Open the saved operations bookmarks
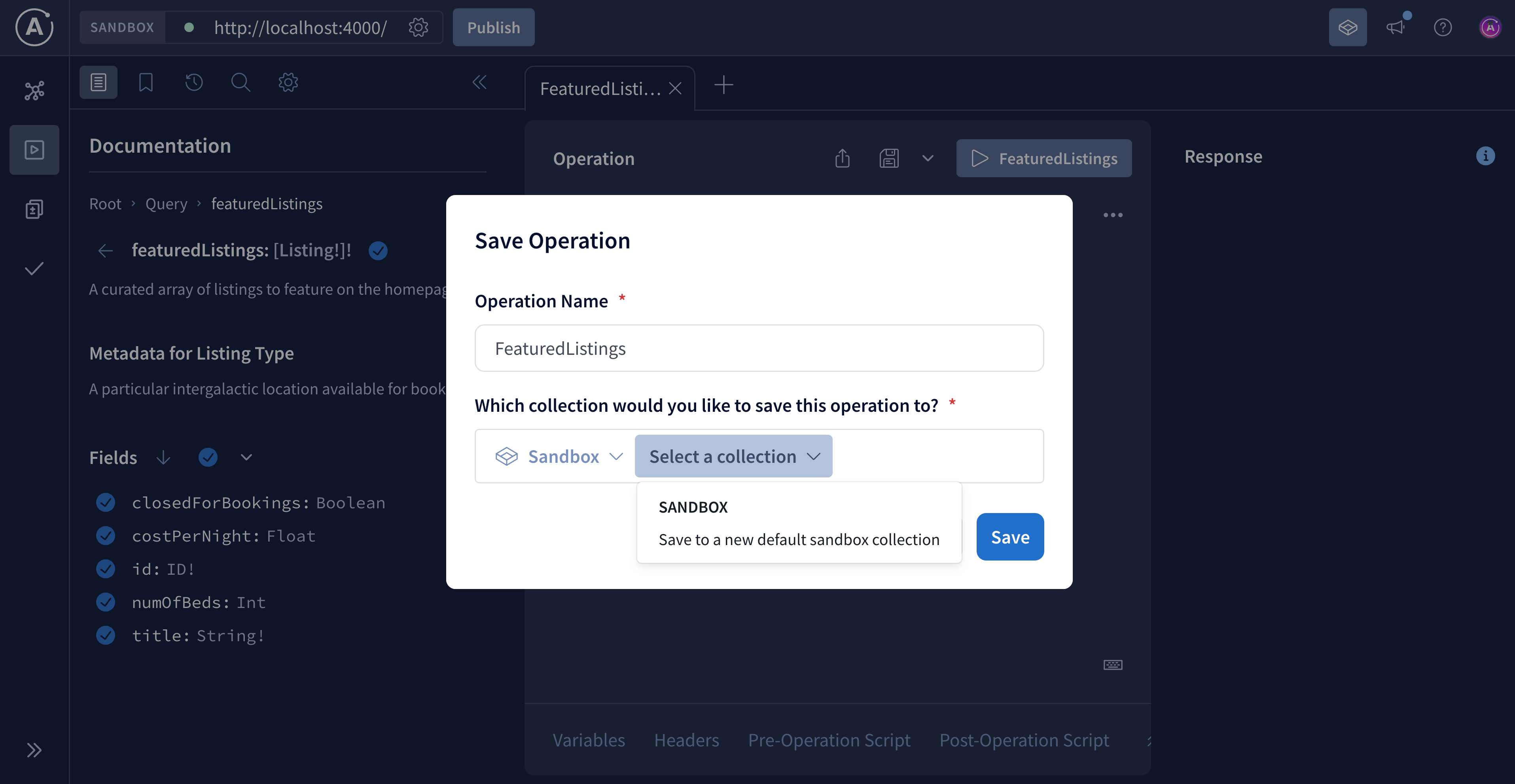The image size is (1515, 784). 145,82
